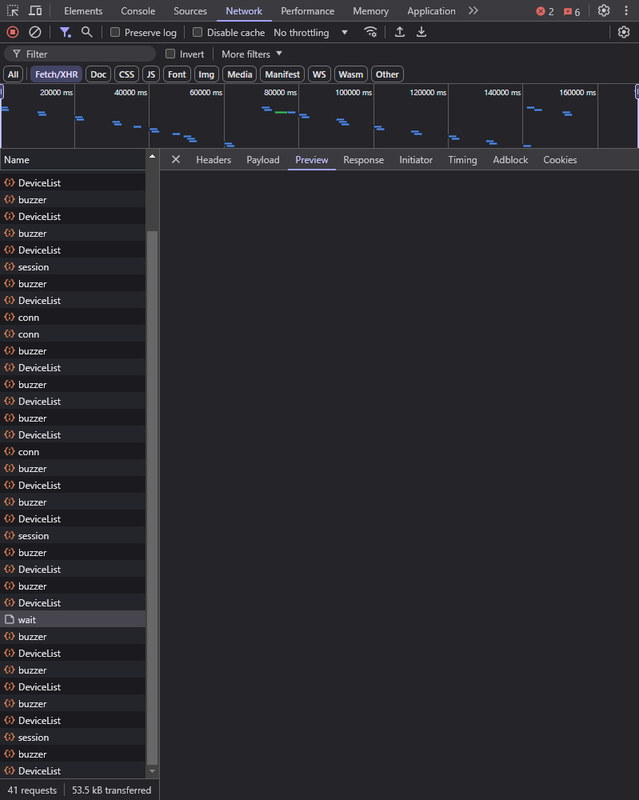Open the Cookies tab
Viewport: 639px width, 800px height.
point(560,160)
